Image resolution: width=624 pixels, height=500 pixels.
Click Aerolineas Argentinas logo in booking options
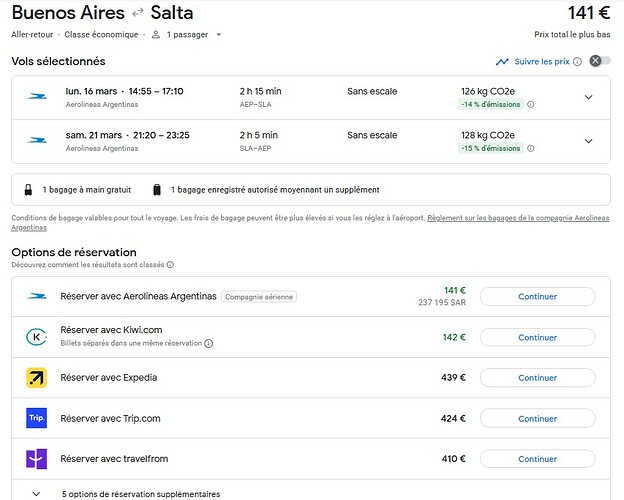click(x=37, y=296)
